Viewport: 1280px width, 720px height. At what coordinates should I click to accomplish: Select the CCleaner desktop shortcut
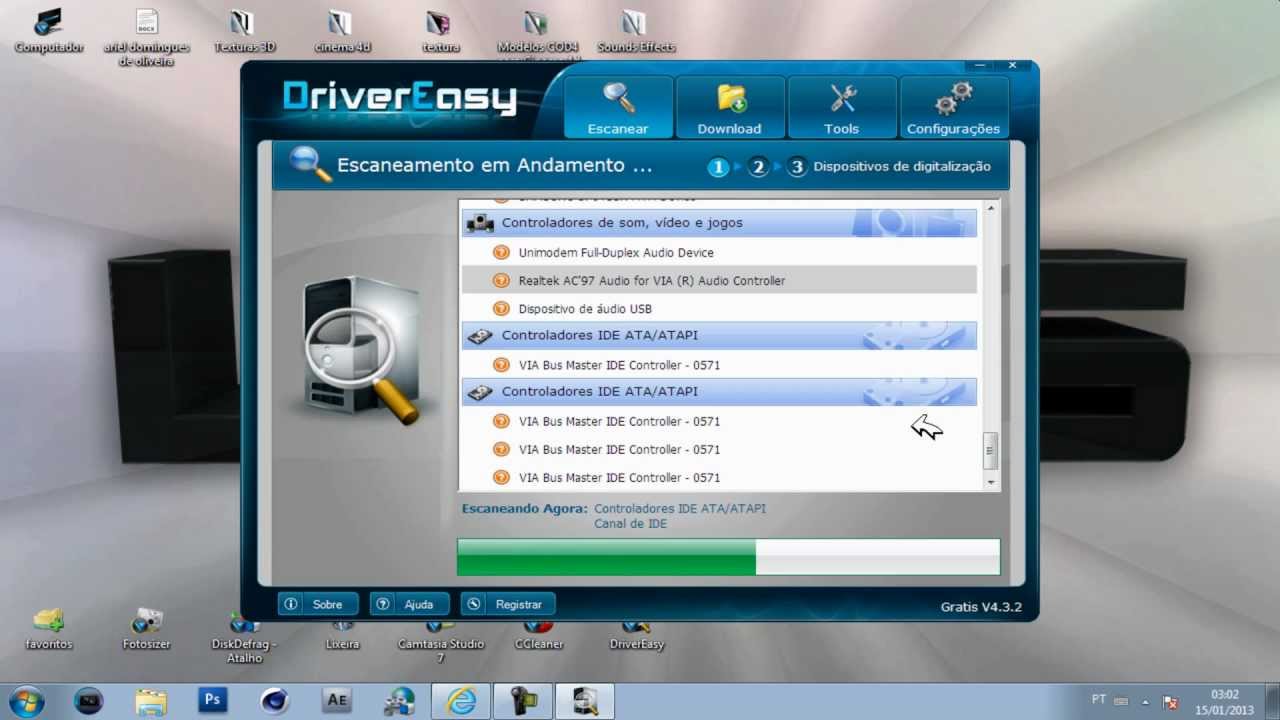[538, 633]
